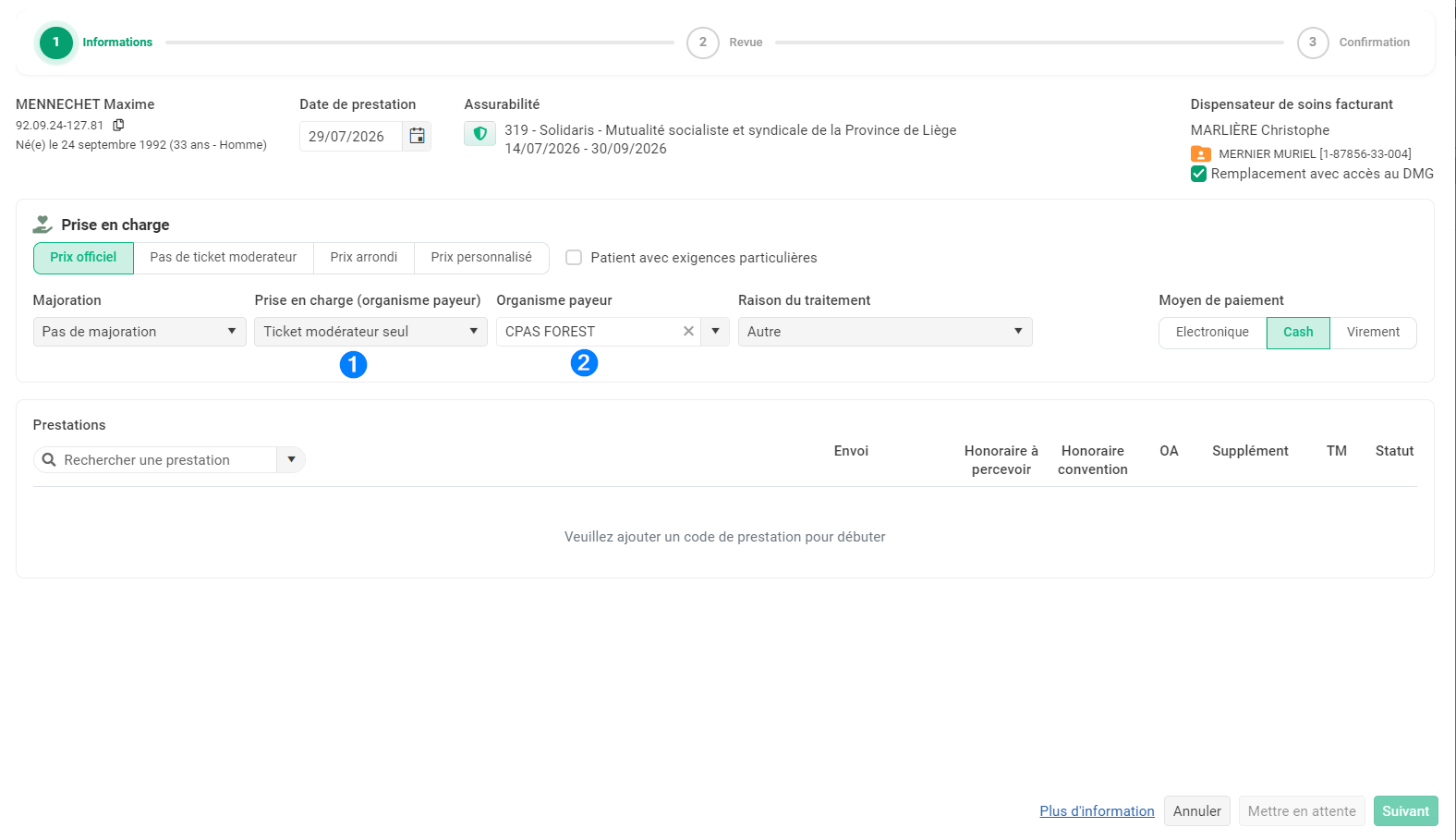Check Patient avec exigences particulières
This screenshot has height=840, width=1456.
(574, 258)
